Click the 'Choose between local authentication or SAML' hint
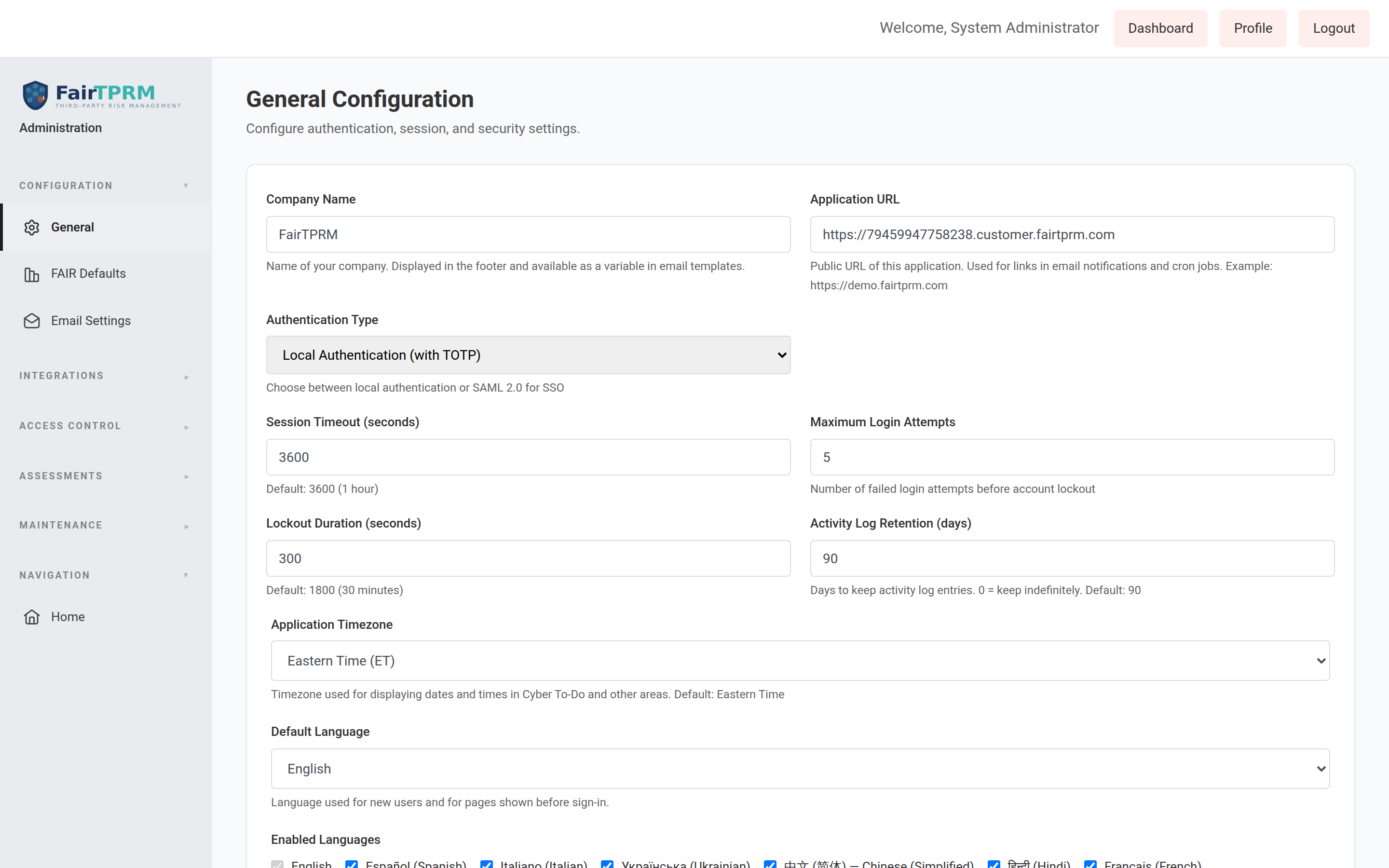Screen dimensions: 1389x868 pos(415,388)
